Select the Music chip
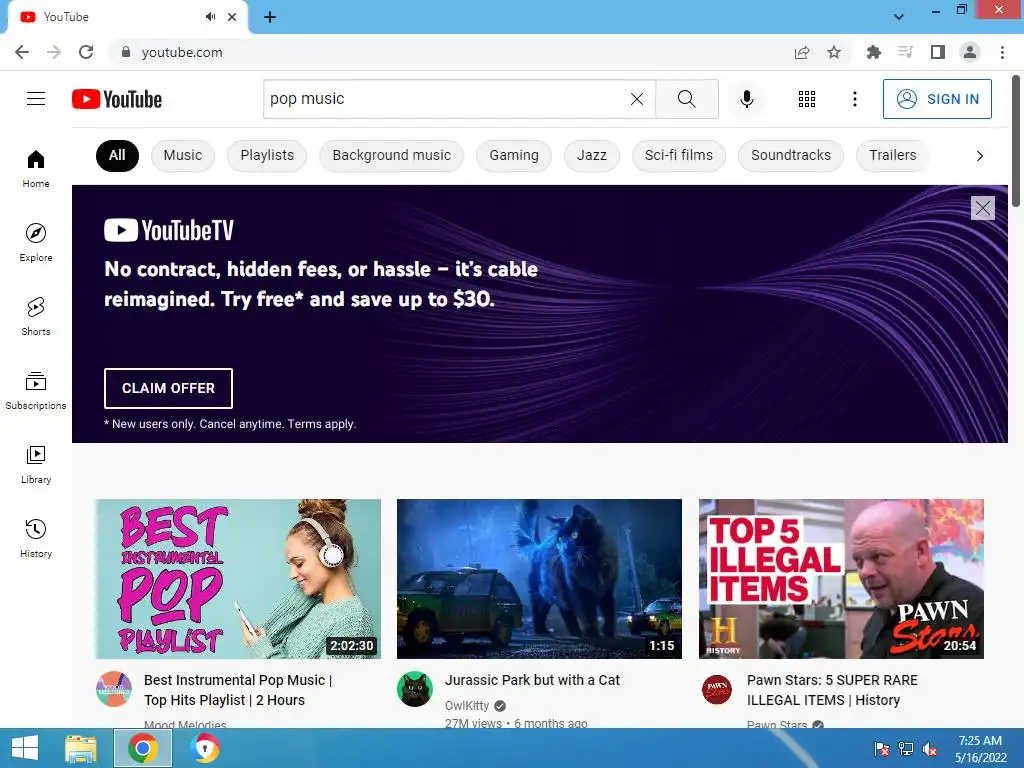Image resolution: width=1024 pixels, height=768 pixels. [183, 155]
